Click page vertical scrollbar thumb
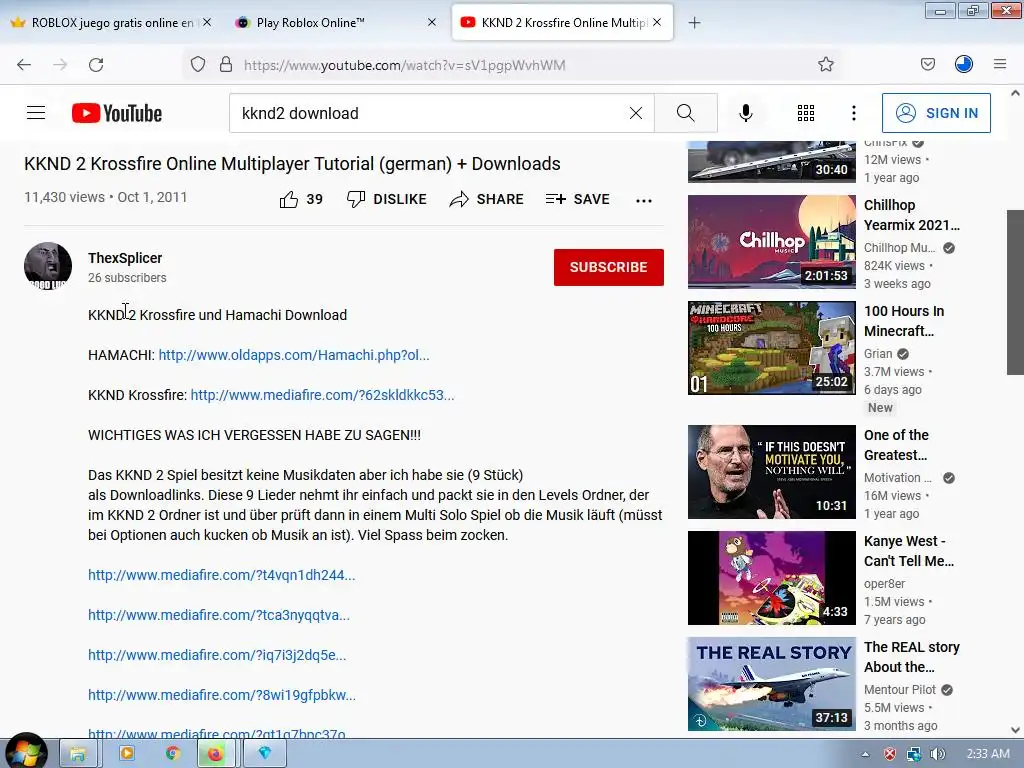Viewport: 1024px width, 768px height. tap(1015, 292)
